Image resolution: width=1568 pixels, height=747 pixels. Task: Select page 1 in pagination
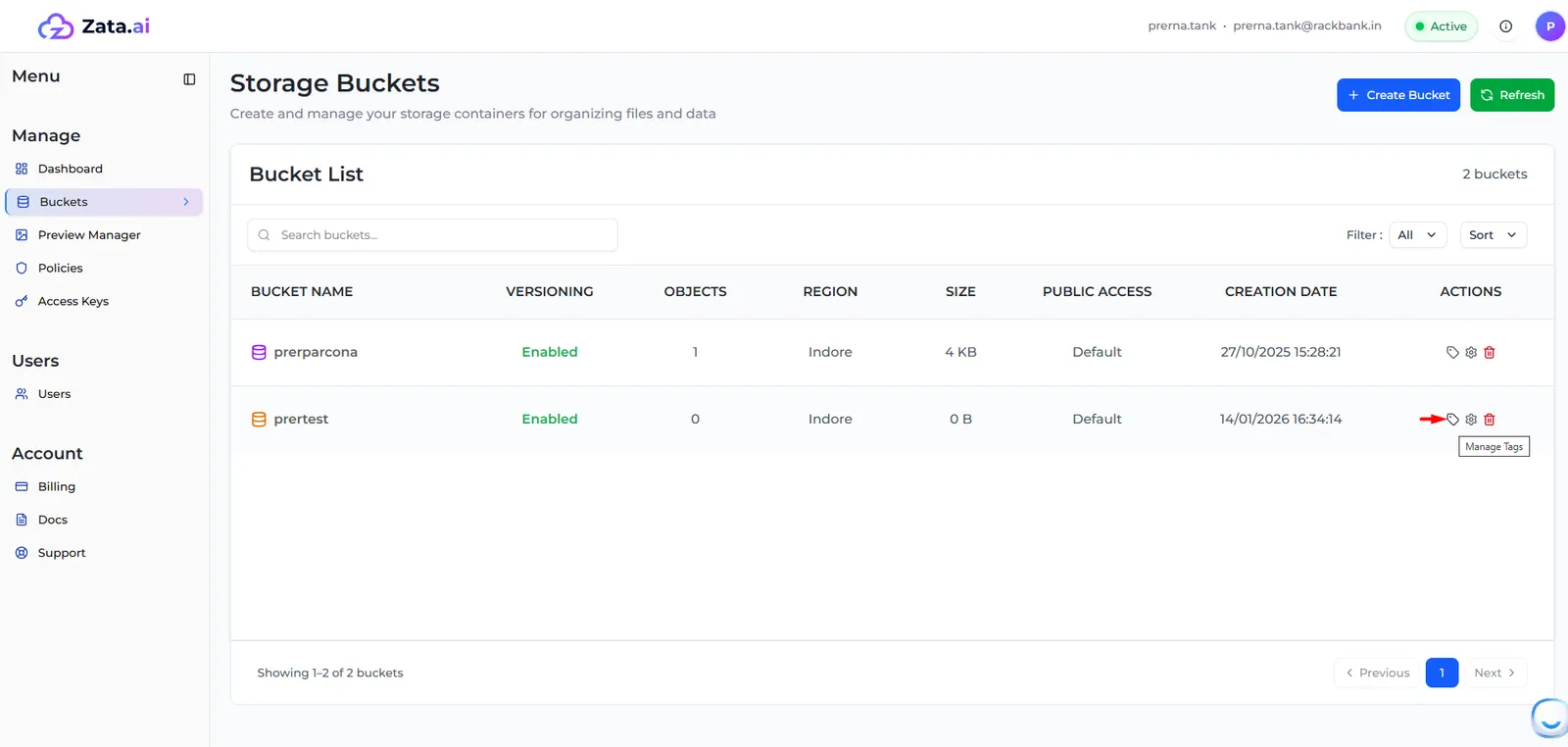click(1442, 673)
